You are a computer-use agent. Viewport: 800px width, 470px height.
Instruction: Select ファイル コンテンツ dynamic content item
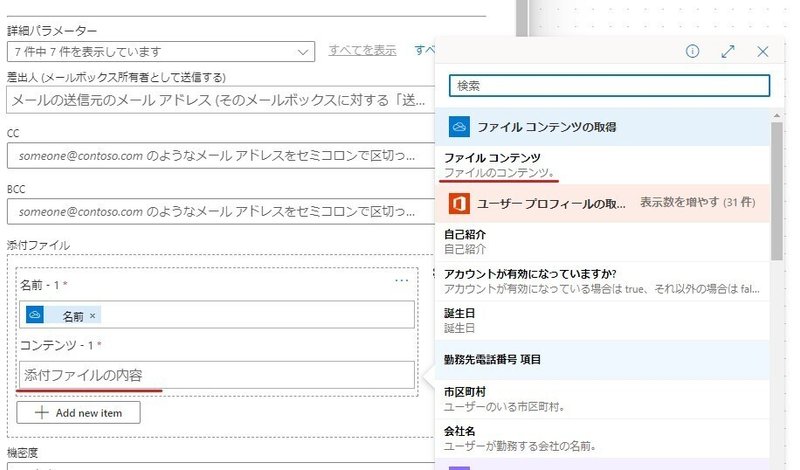[602, 165]
